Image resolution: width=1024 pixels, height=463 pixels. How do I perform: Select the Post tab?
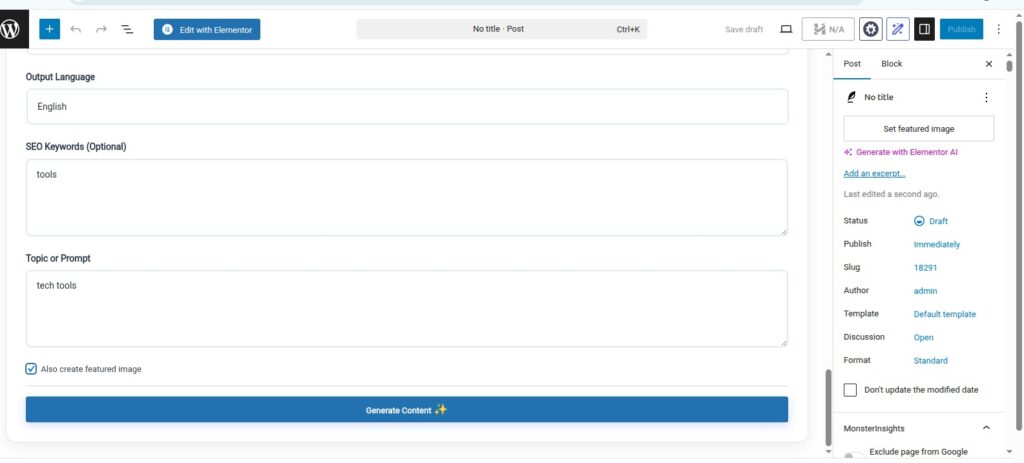coord(852,64)
